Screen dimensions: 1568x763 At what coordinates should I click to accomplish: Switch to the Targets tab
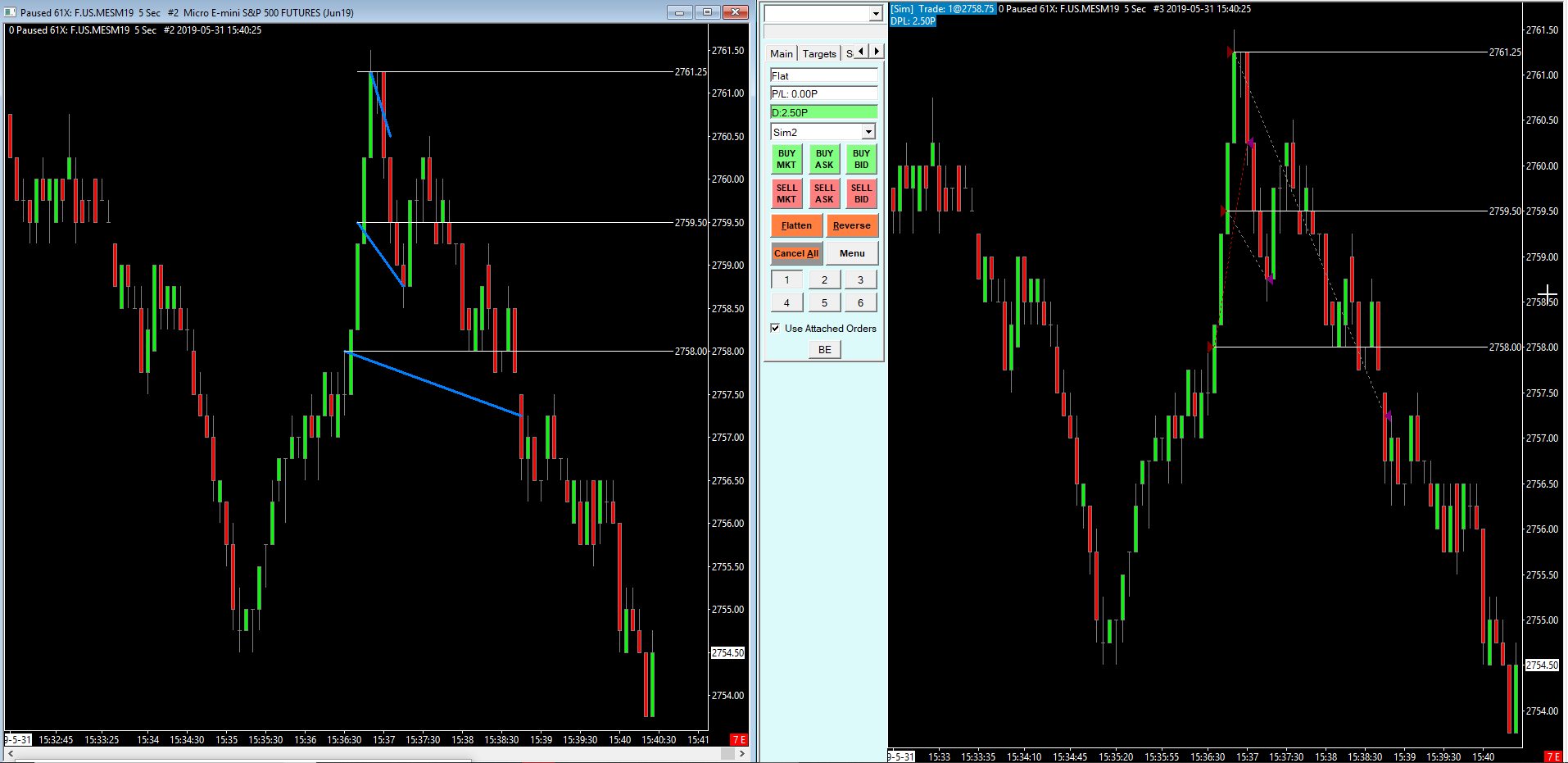819,53
